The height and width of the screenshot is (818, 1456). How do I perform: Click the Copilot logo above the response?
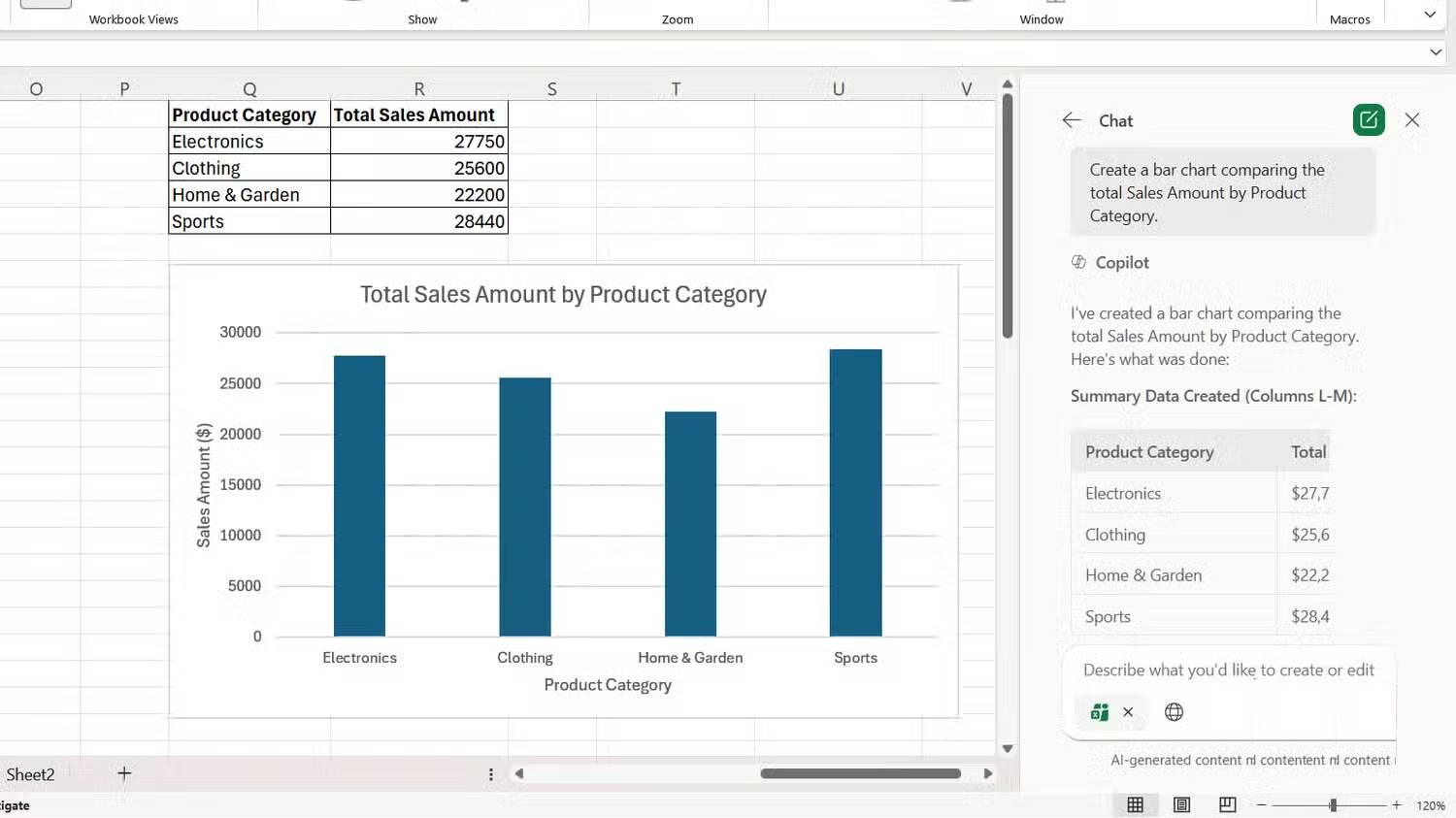(1077, 262)
